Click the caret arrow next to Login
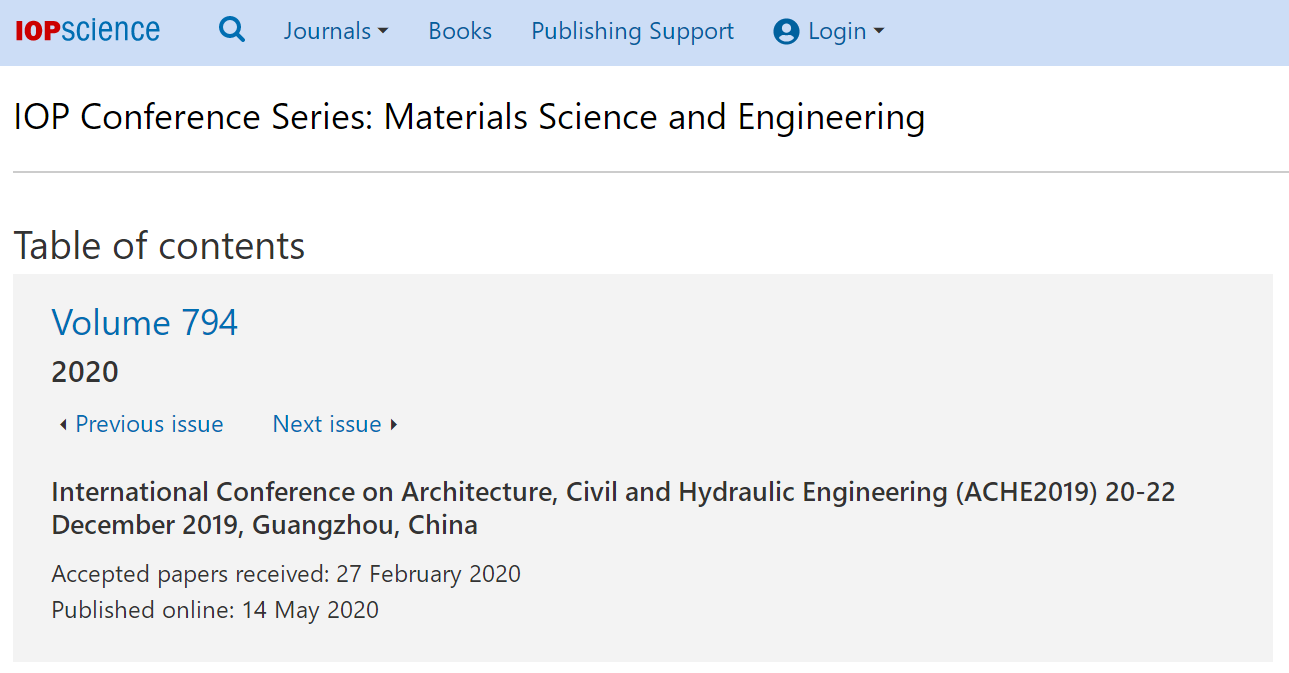 pos(879,32)
